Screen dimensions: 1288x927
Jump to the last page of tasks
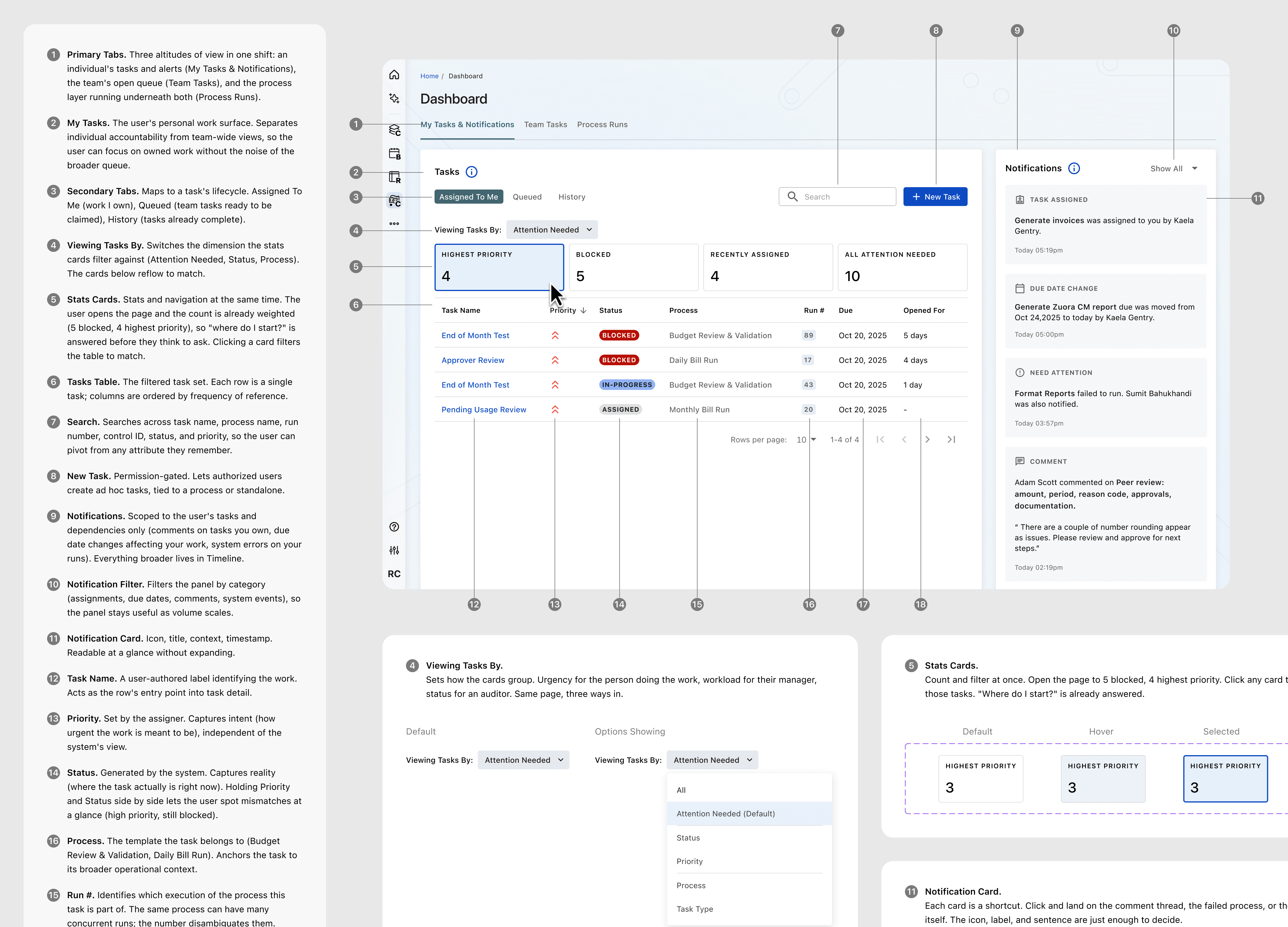(951, 440)
